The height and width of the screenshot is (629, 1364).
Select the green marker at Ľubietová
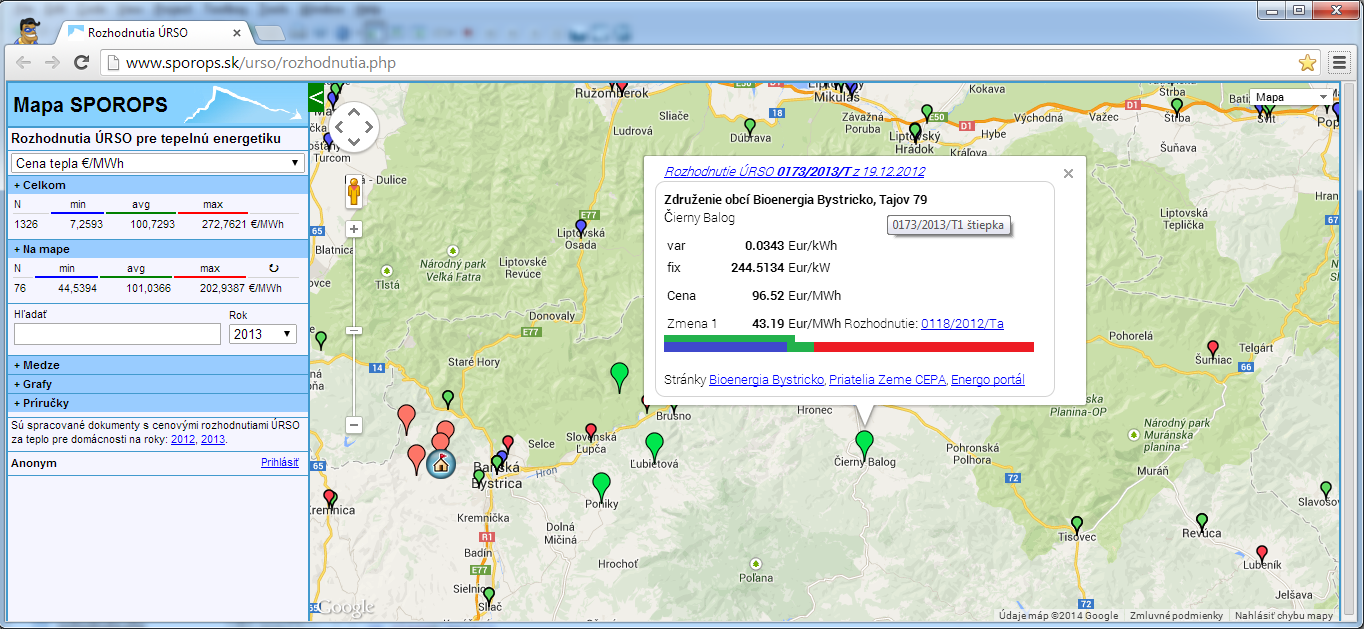coord(654,445)
